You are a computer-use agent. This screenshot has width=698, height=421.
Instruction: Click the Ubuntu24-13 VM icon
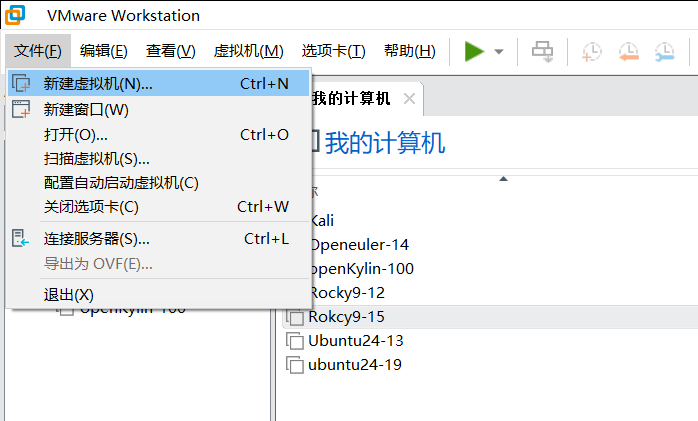295,341
